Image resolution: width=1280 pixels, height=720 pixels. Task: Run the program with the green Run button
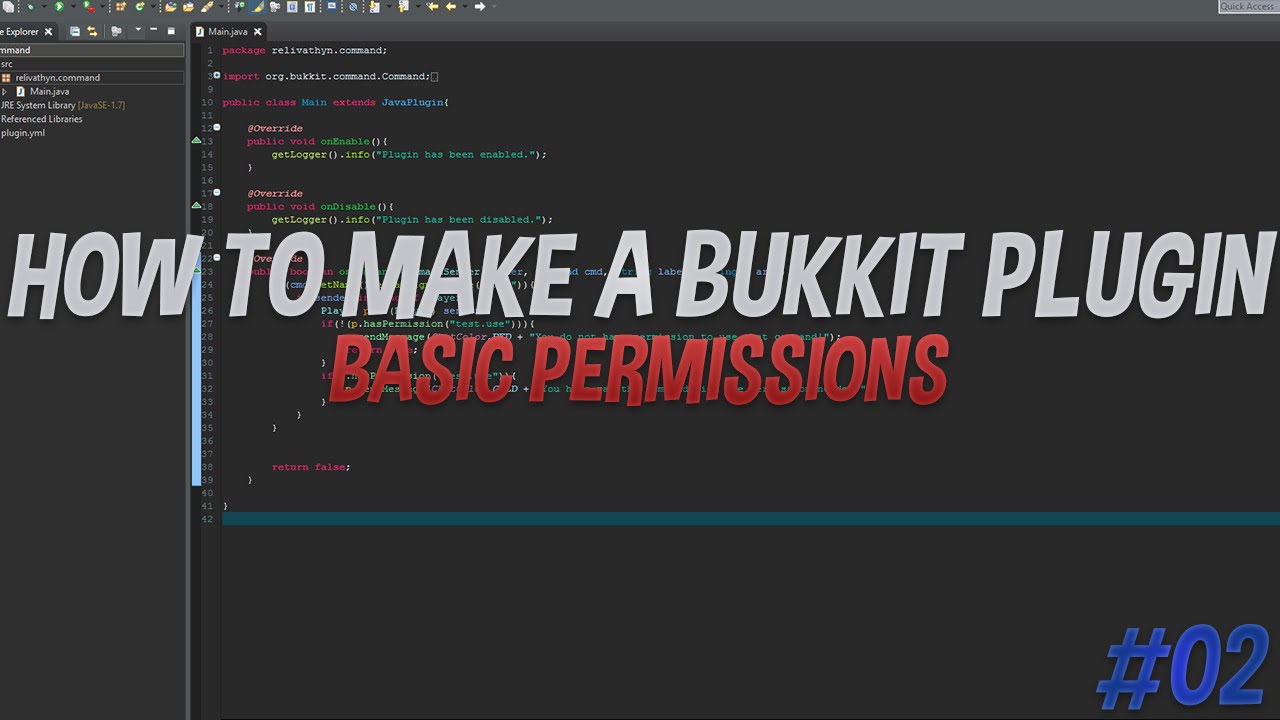pos(59,6)
